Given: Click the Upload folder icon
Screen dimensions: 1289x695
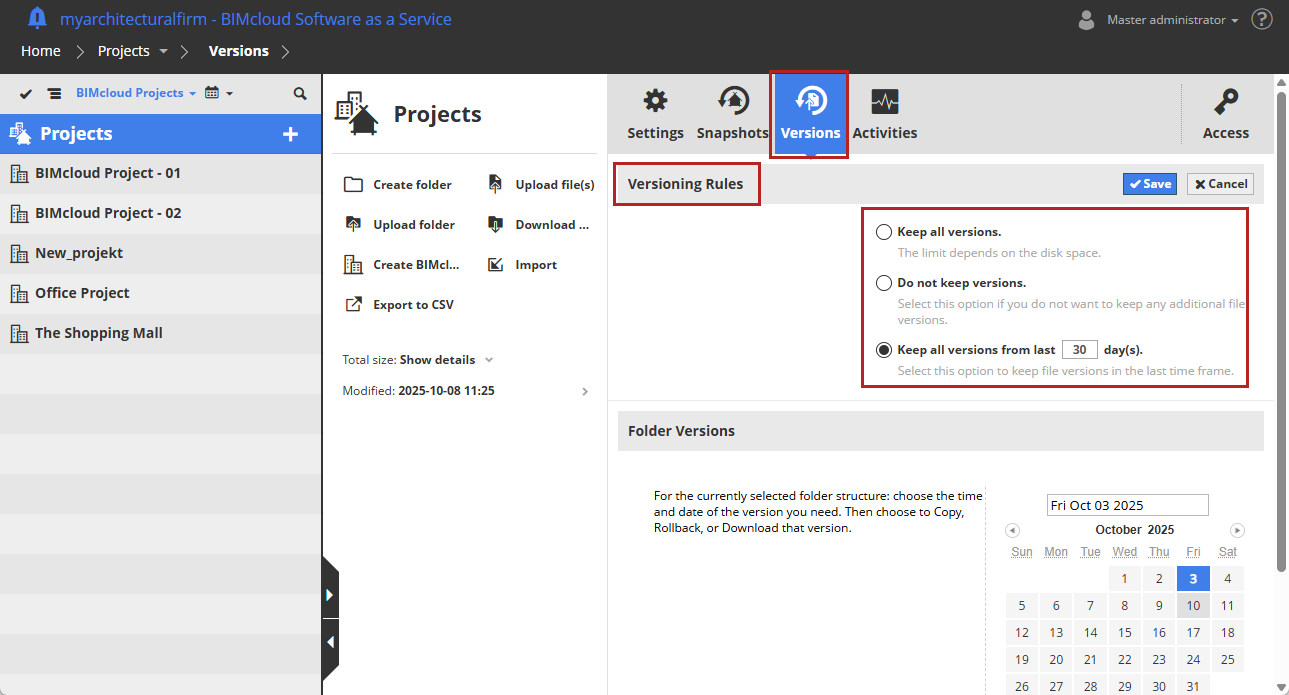Looking at the screenshot, I should coord(353,224).
